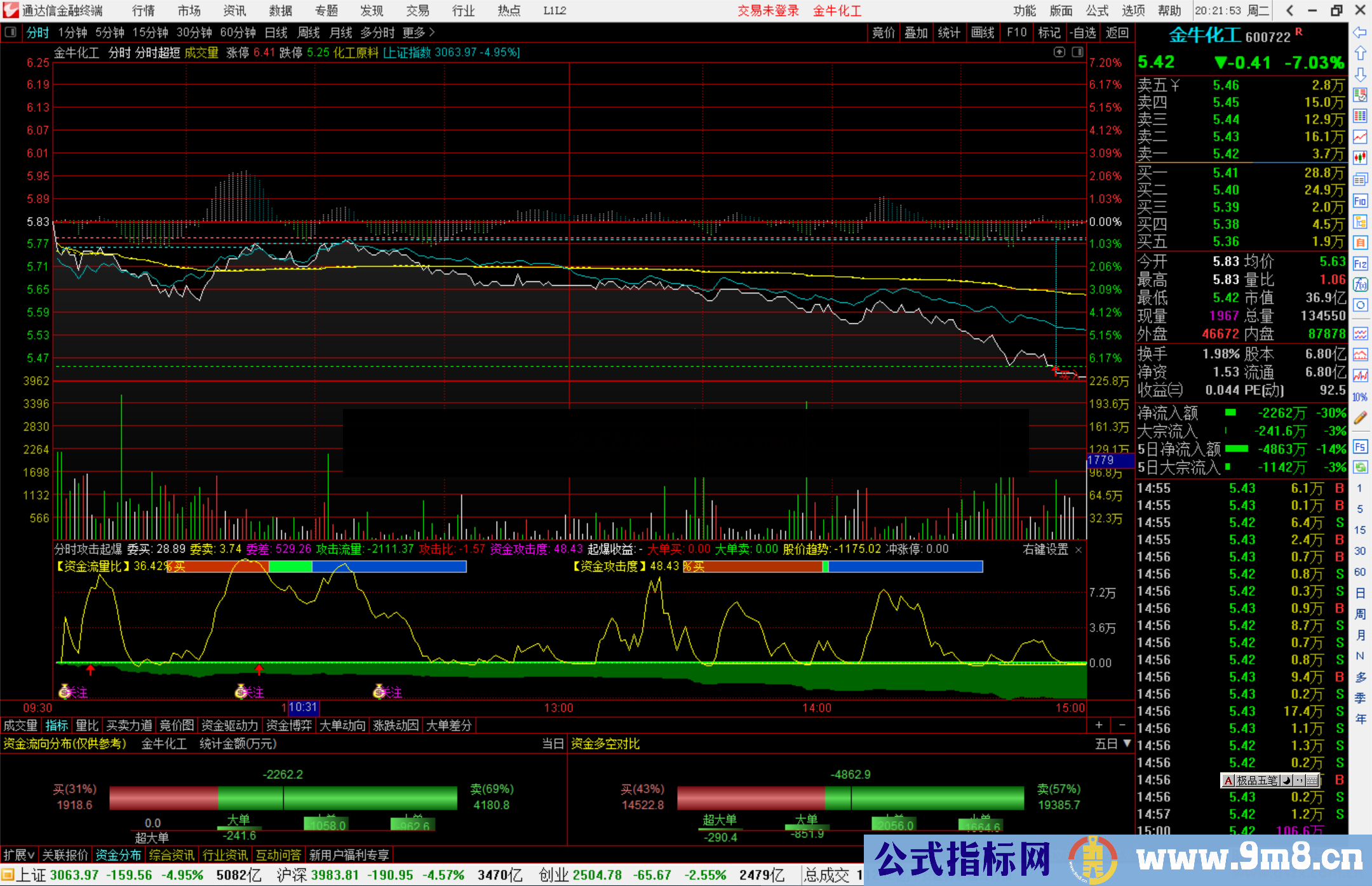Open the 五日 dropdown arrow
The image size is (1372, 886).
point(1127,743)
